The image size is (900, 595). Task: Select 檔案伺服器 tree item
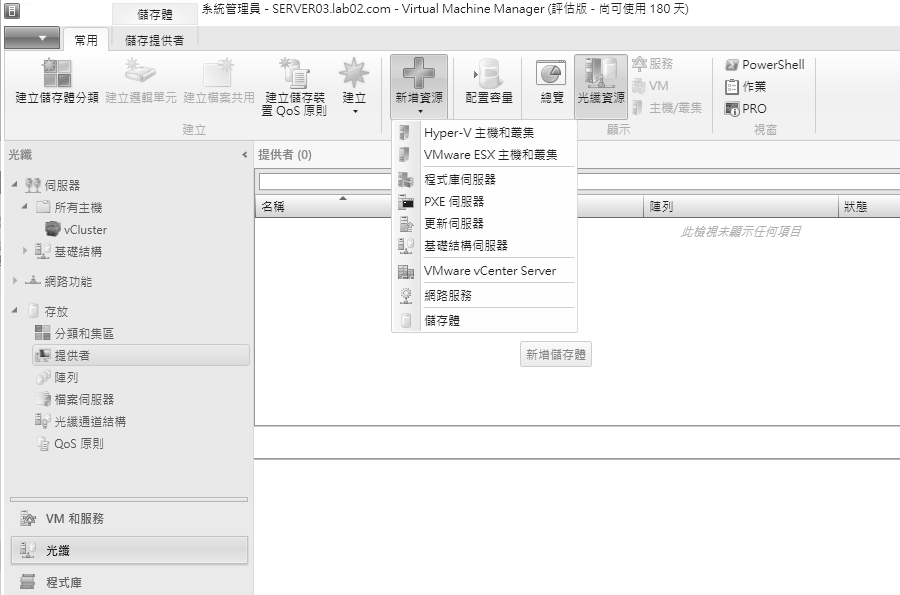84,399
